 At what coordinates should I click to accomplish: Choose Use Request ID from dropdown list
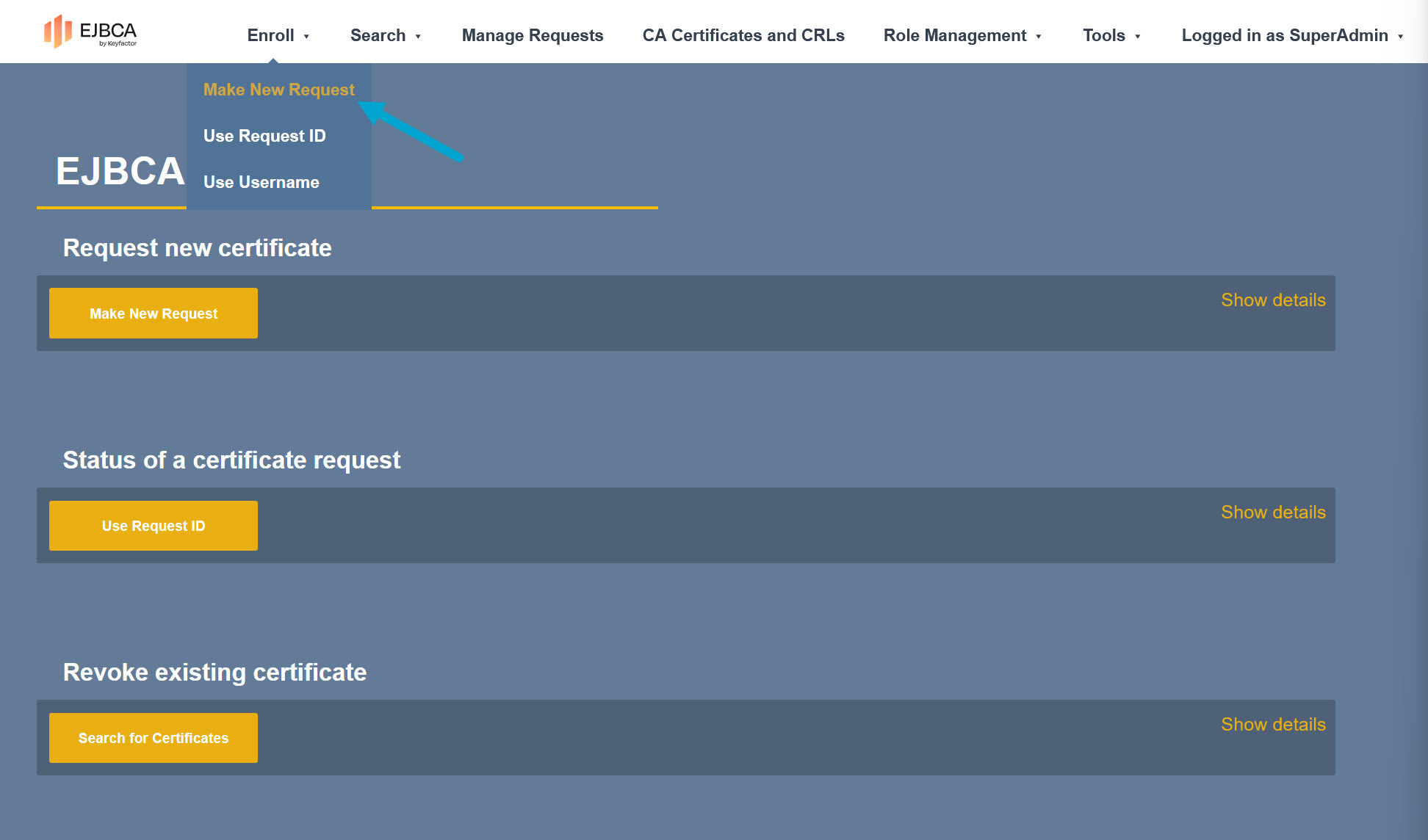pos(264,136)
